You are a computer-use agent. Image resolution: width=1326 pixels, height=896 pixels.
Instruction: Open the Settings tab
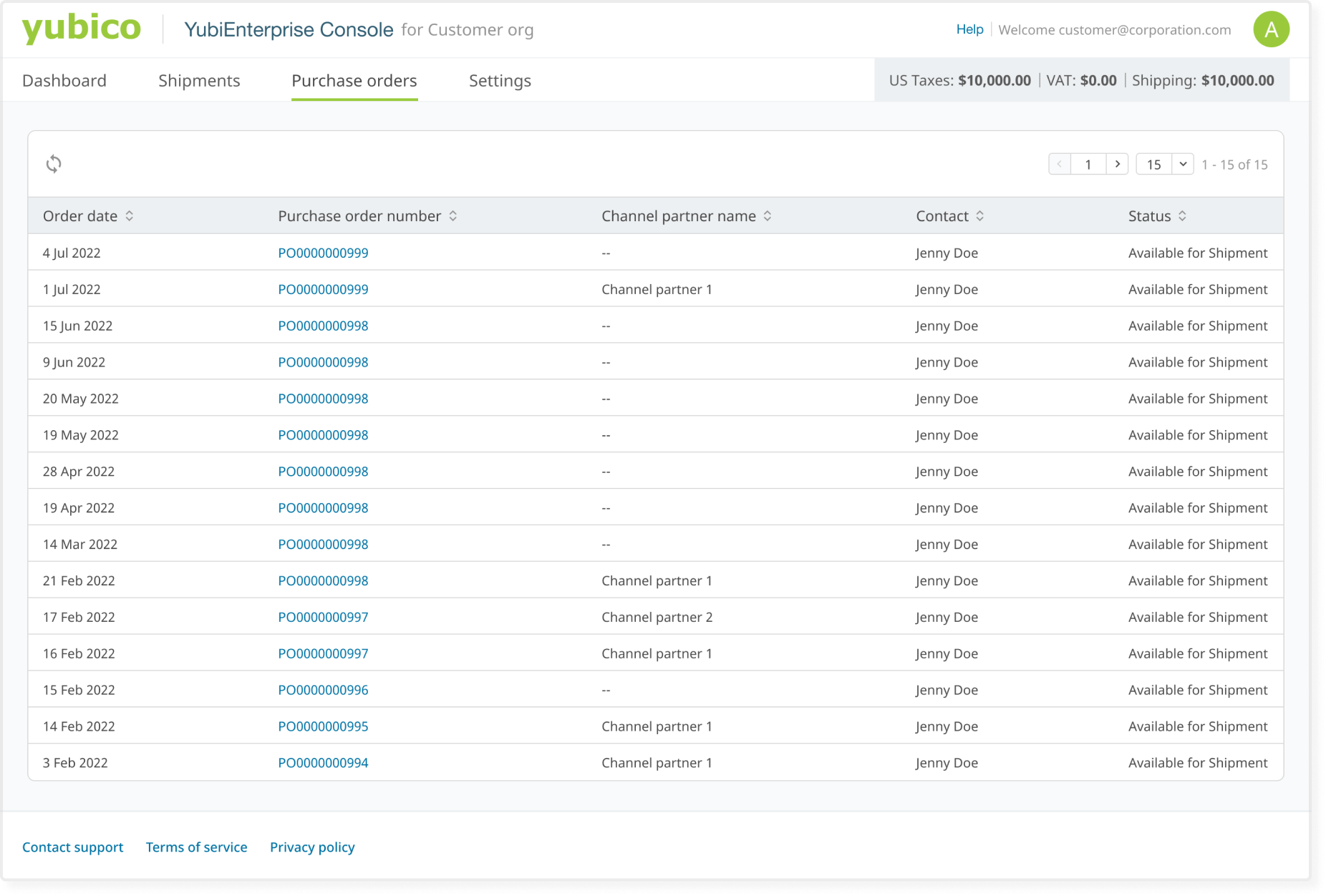499,80
